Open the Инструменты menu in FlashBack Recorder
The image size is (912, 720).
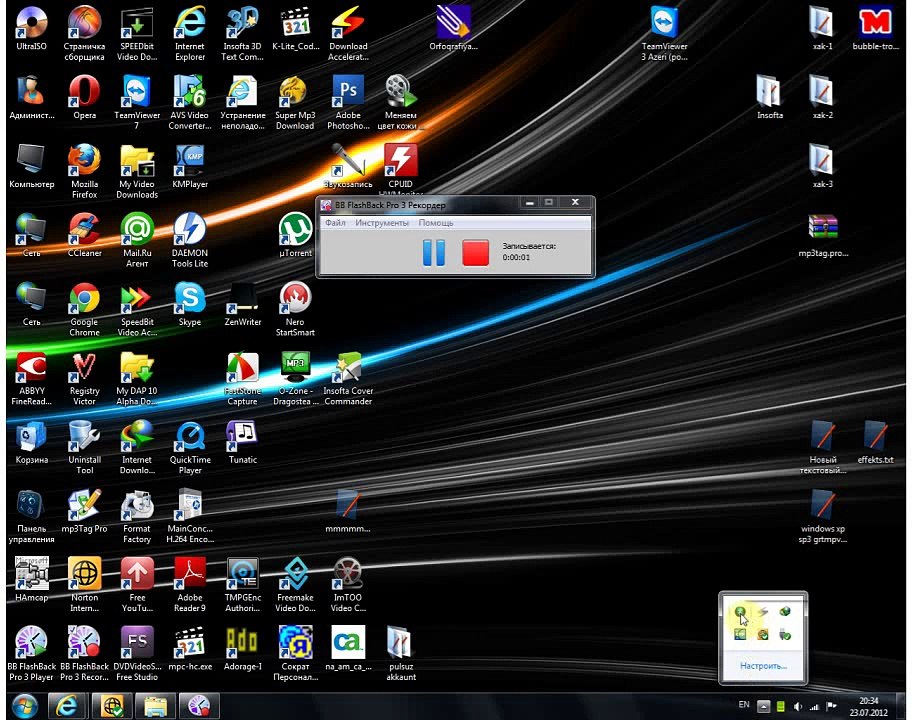coord(382,223)
